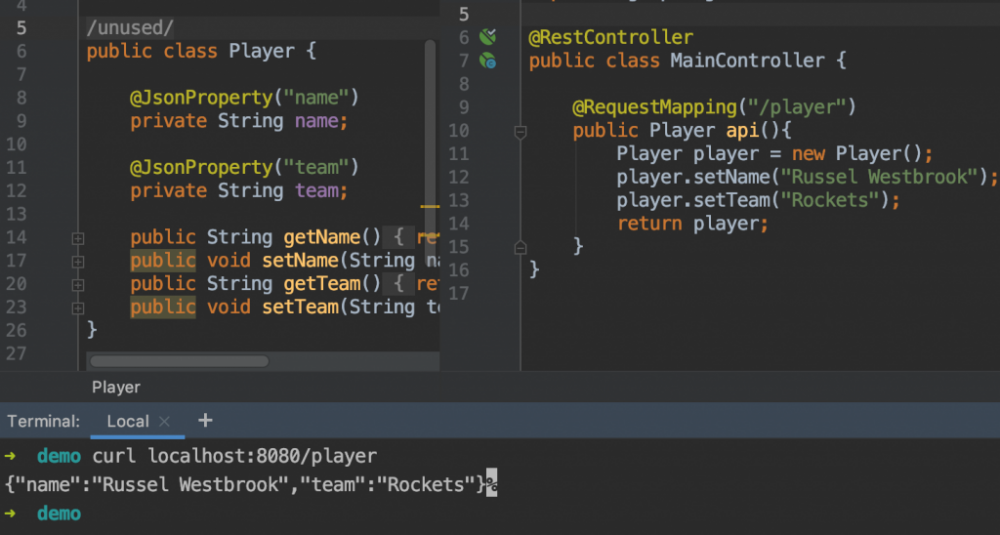Expand the folded setName method
1000x535 pixels.
[78, 261]
